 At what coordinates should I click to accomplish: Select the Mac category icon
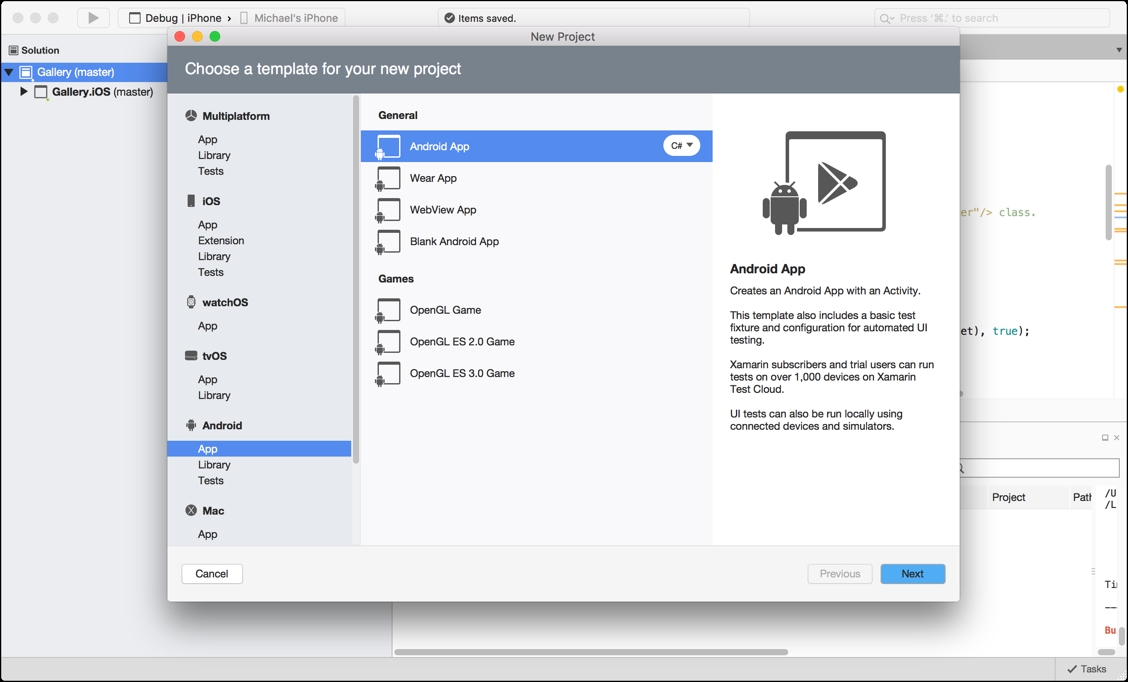point(190,511)
